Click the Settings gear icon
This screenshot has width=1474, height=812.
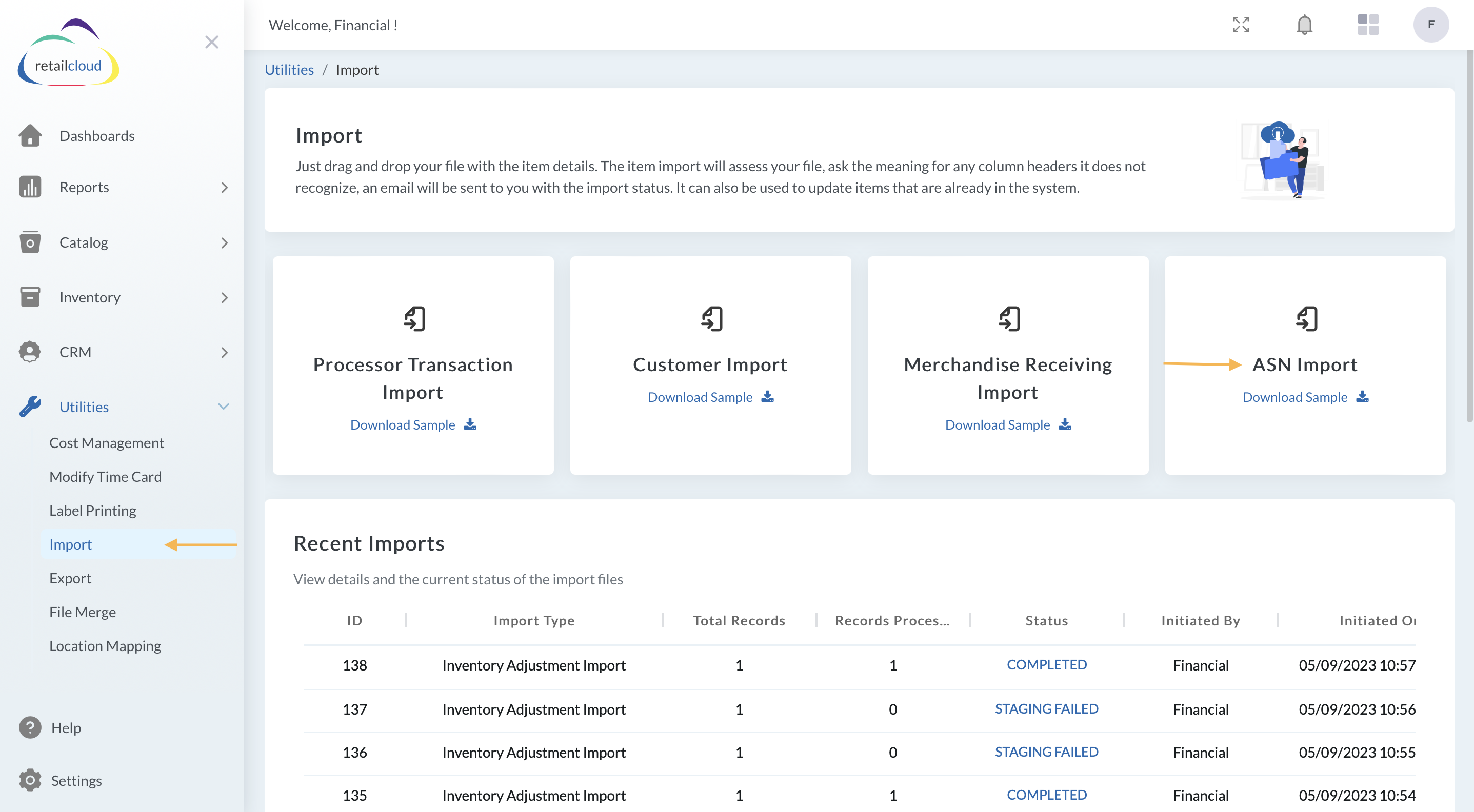coord(30,780)
